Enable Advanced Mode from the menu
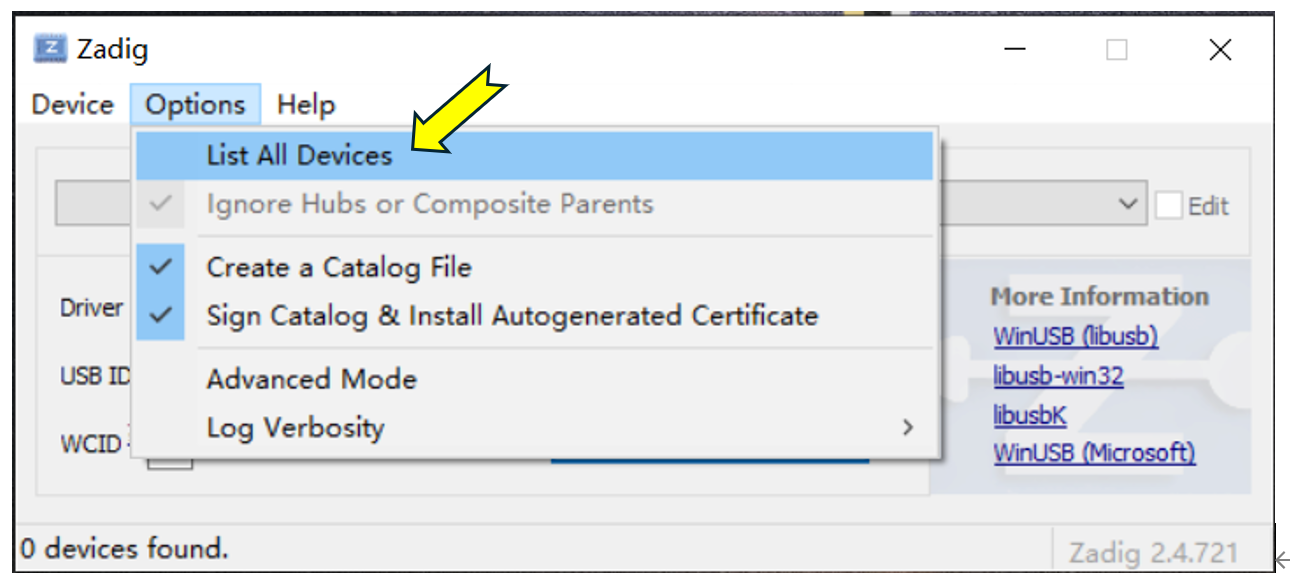The width and height of the screenshot is (1290, 581). point(311,380)
